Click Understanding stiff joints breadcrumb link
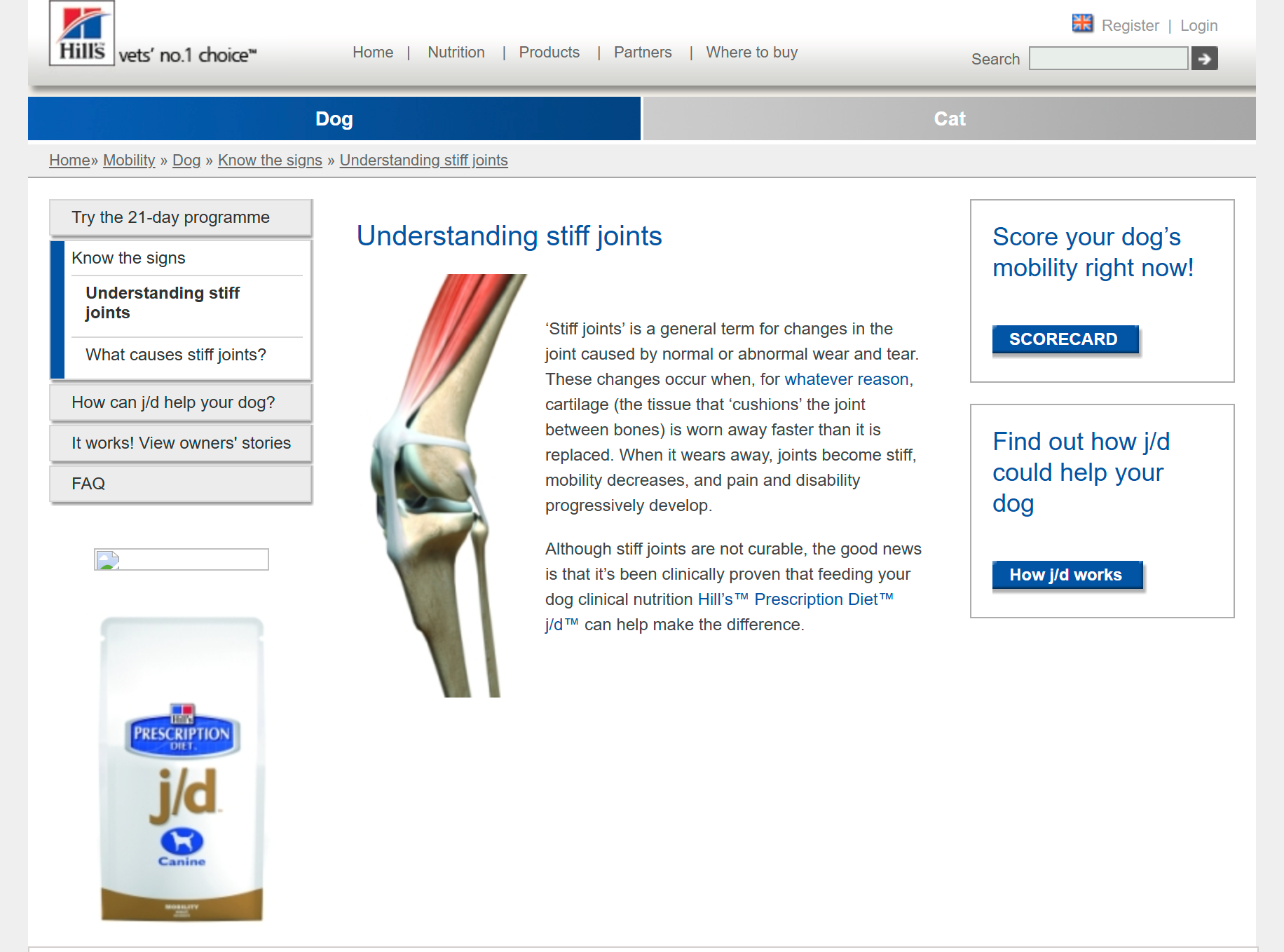Image resolution: width=1284 pixels, height=952 pixels. pos(424,161)
